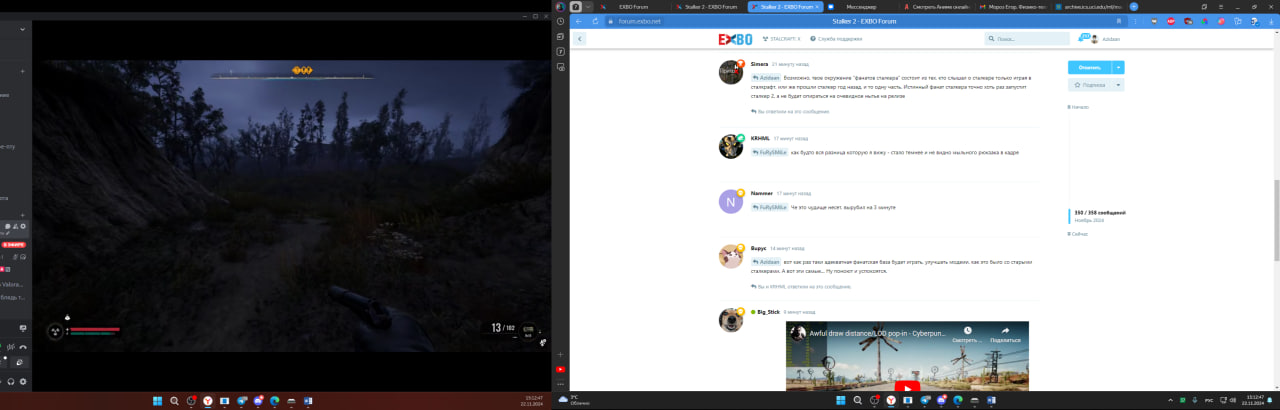The height and width of the screenshot is (410, 1280).
Task: Switch to the Мессенджер browser tab
Action: [860, 6]
